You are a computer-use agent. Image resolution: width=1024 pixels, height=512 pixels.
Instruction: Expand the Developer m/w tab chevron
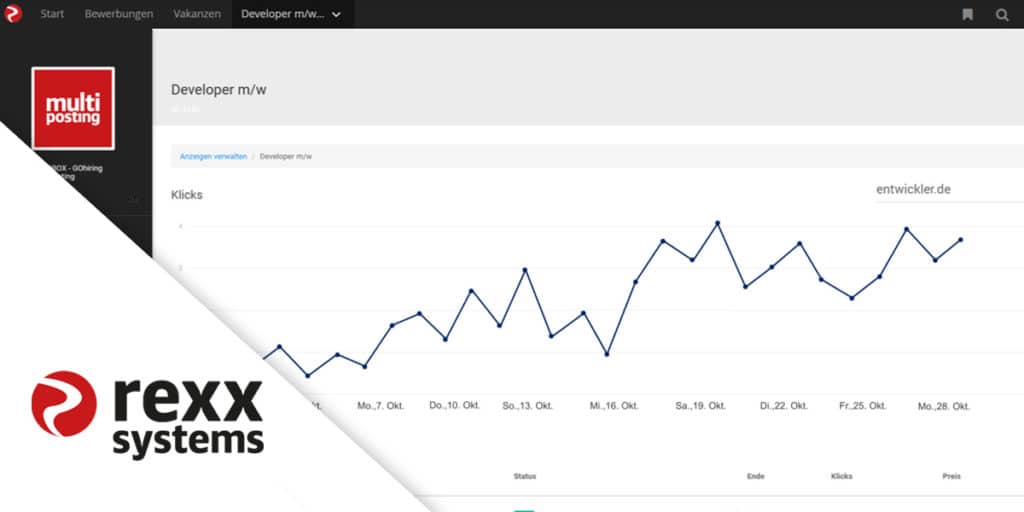pos(336,15)
